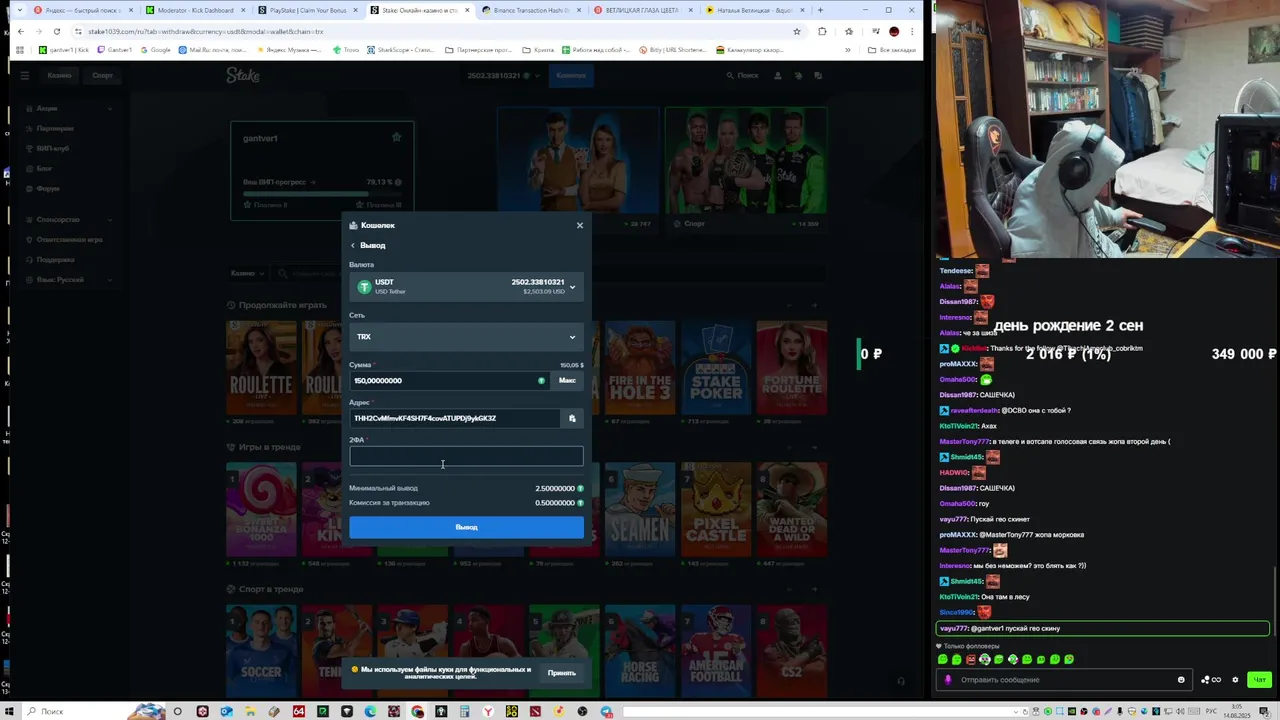The image size is (1280, 720).
Task: Send with the green Чат button
Action: coord(1259,680)
